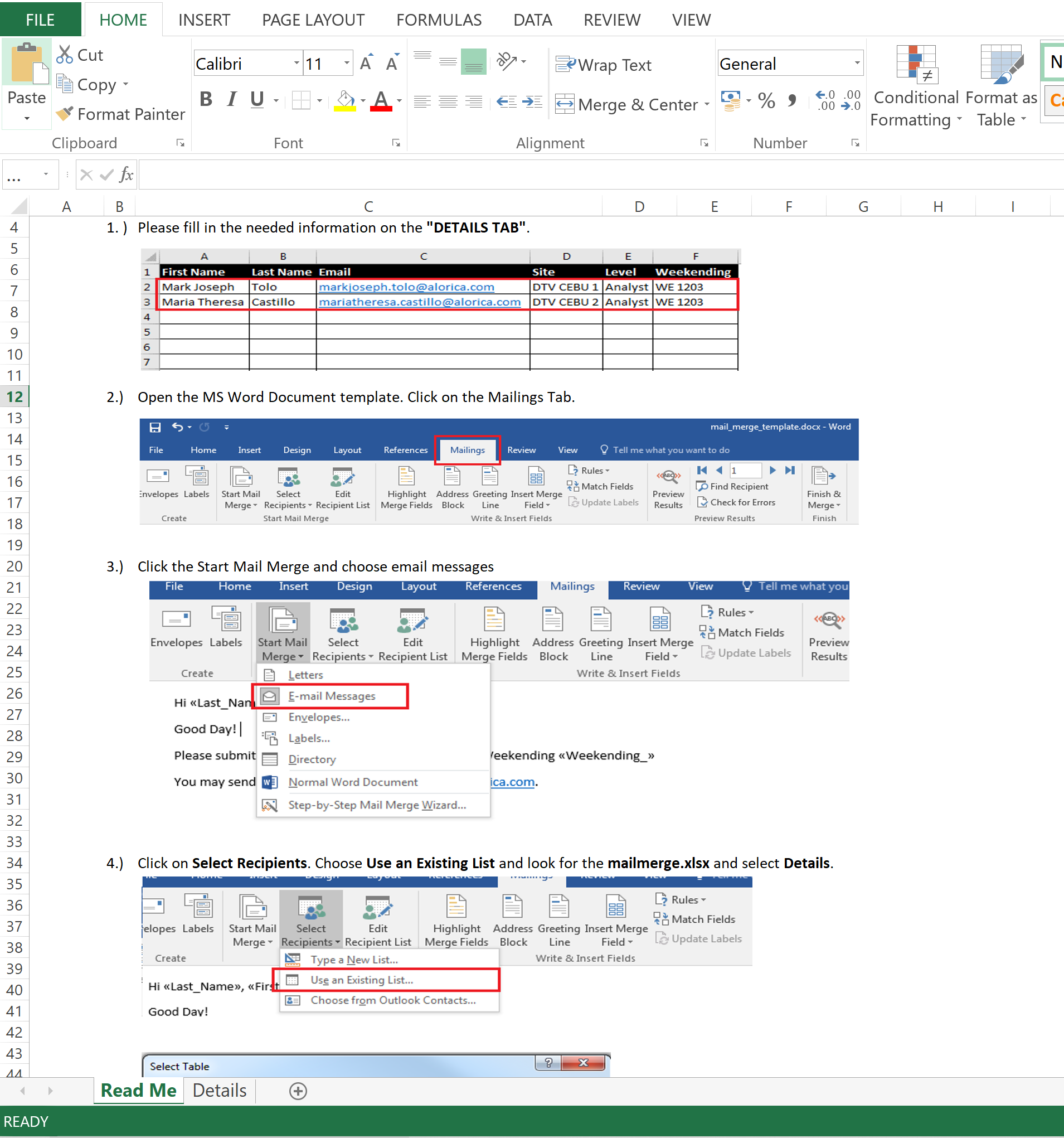This screenshot has height=1138, width=1064.
Task: Decrease the number of decimal places
Action: tap(851, 101)
